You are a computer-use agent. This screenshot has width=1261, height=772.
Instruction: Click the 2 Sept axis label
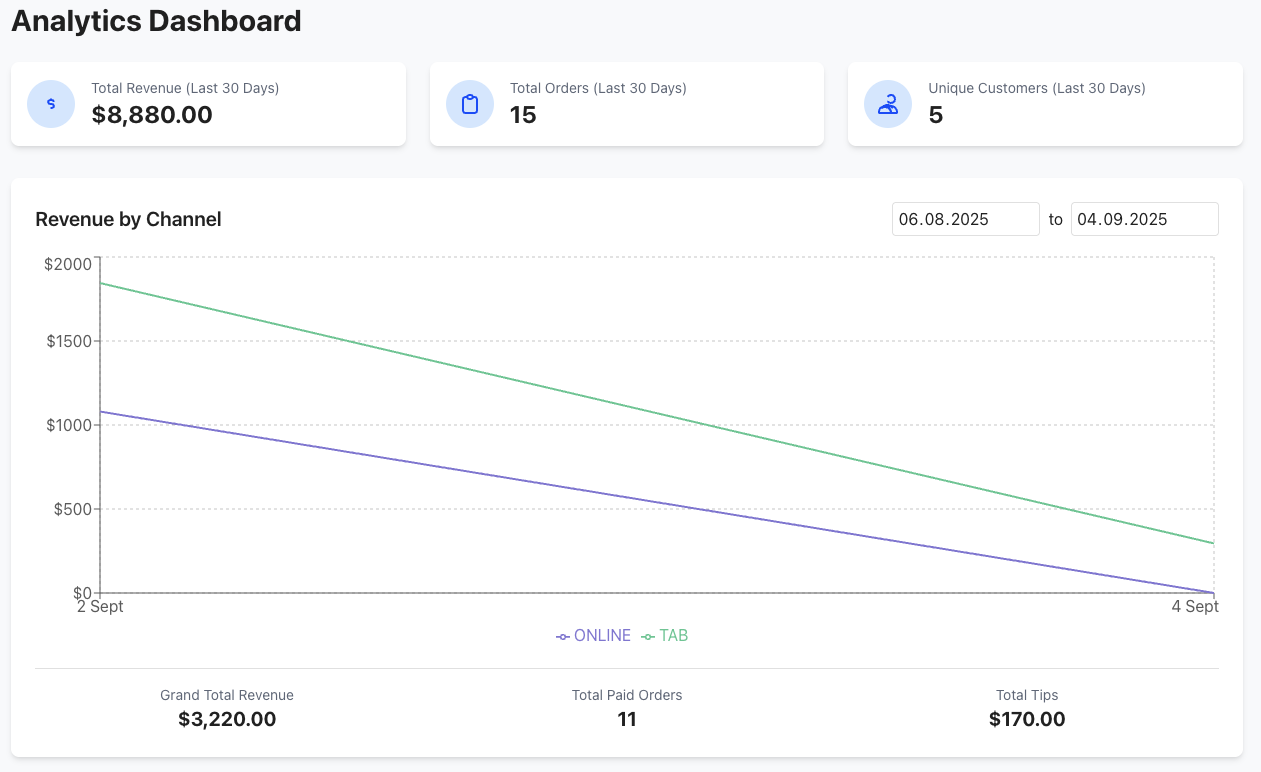100,607
